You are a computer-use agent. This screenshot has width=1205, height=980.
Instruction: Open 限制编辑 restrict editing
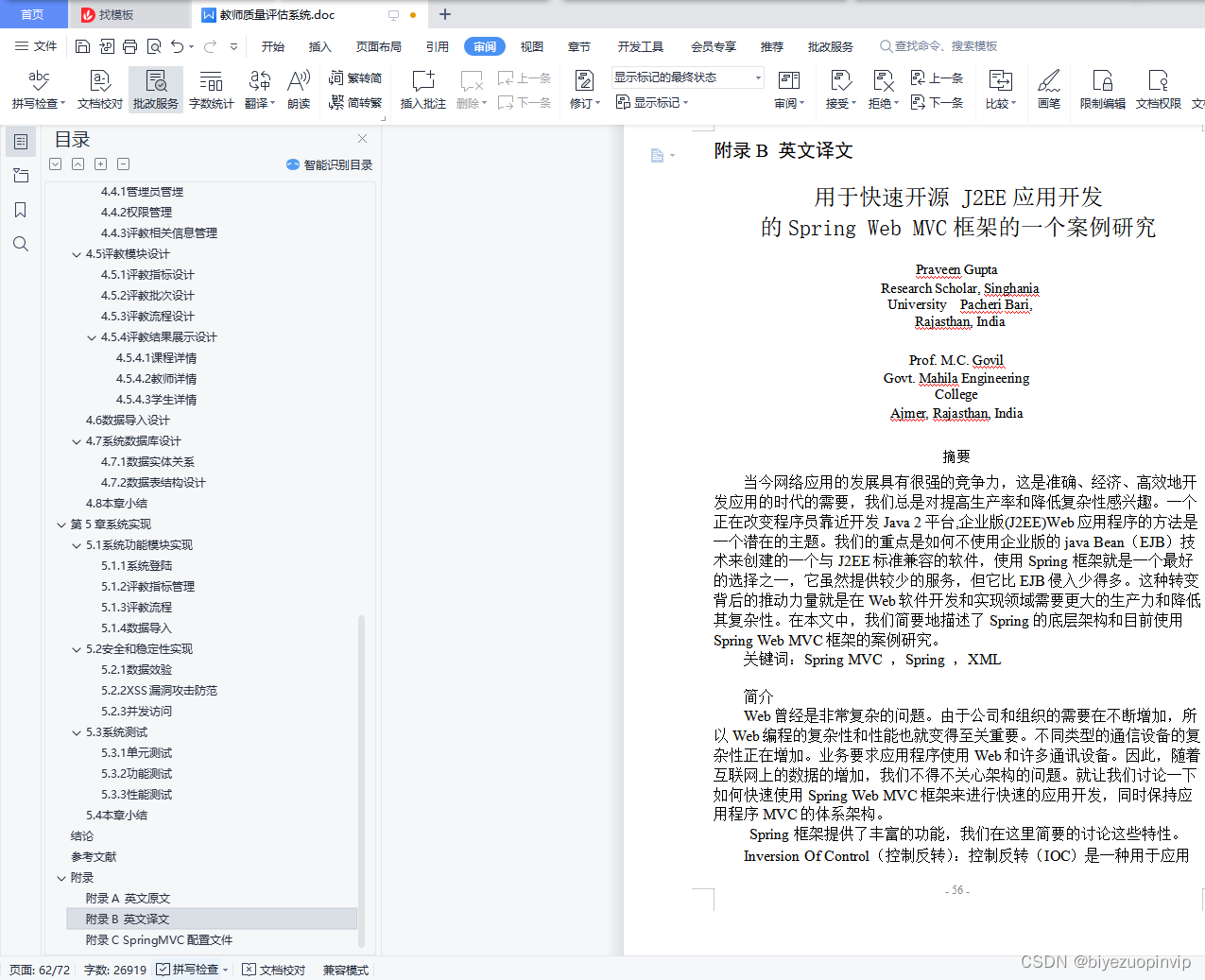[1103, 90]
